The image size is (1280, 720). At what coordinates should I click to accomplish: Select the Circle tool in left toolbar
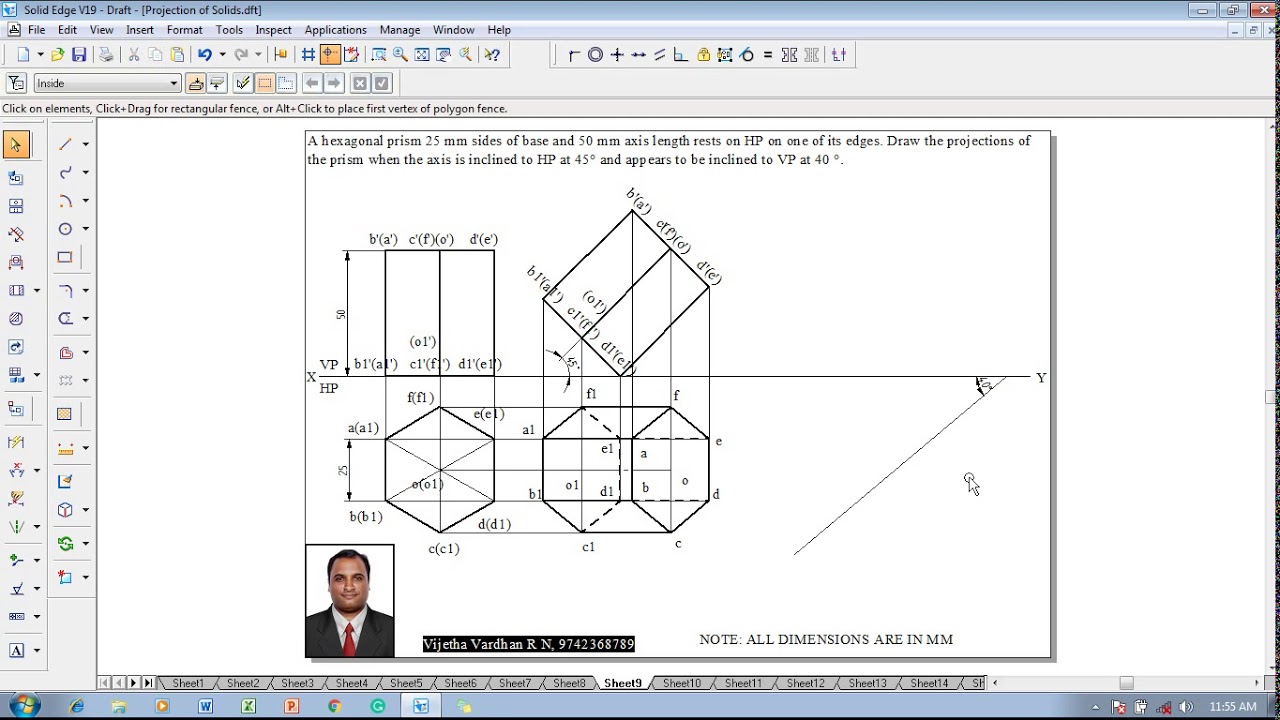click(66, 228)
